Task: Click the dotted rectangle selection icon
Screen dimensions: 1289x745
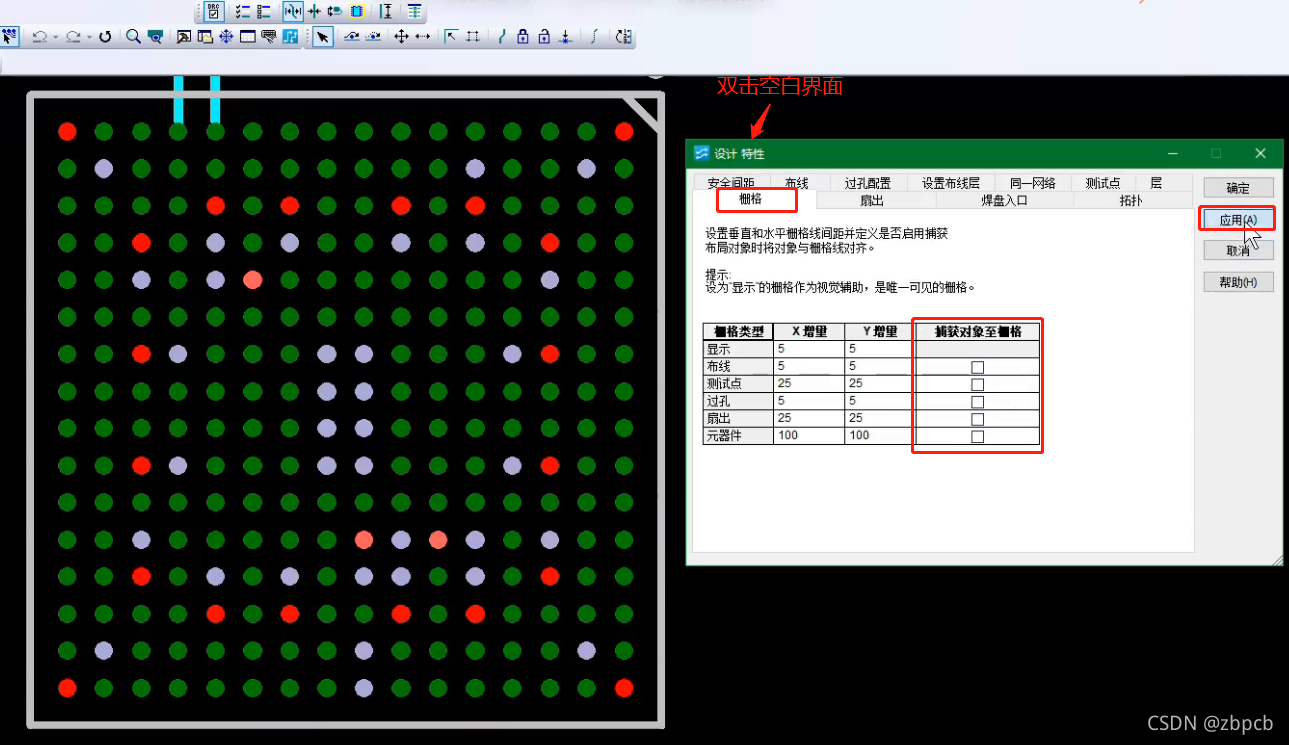Action: (473, 37)
